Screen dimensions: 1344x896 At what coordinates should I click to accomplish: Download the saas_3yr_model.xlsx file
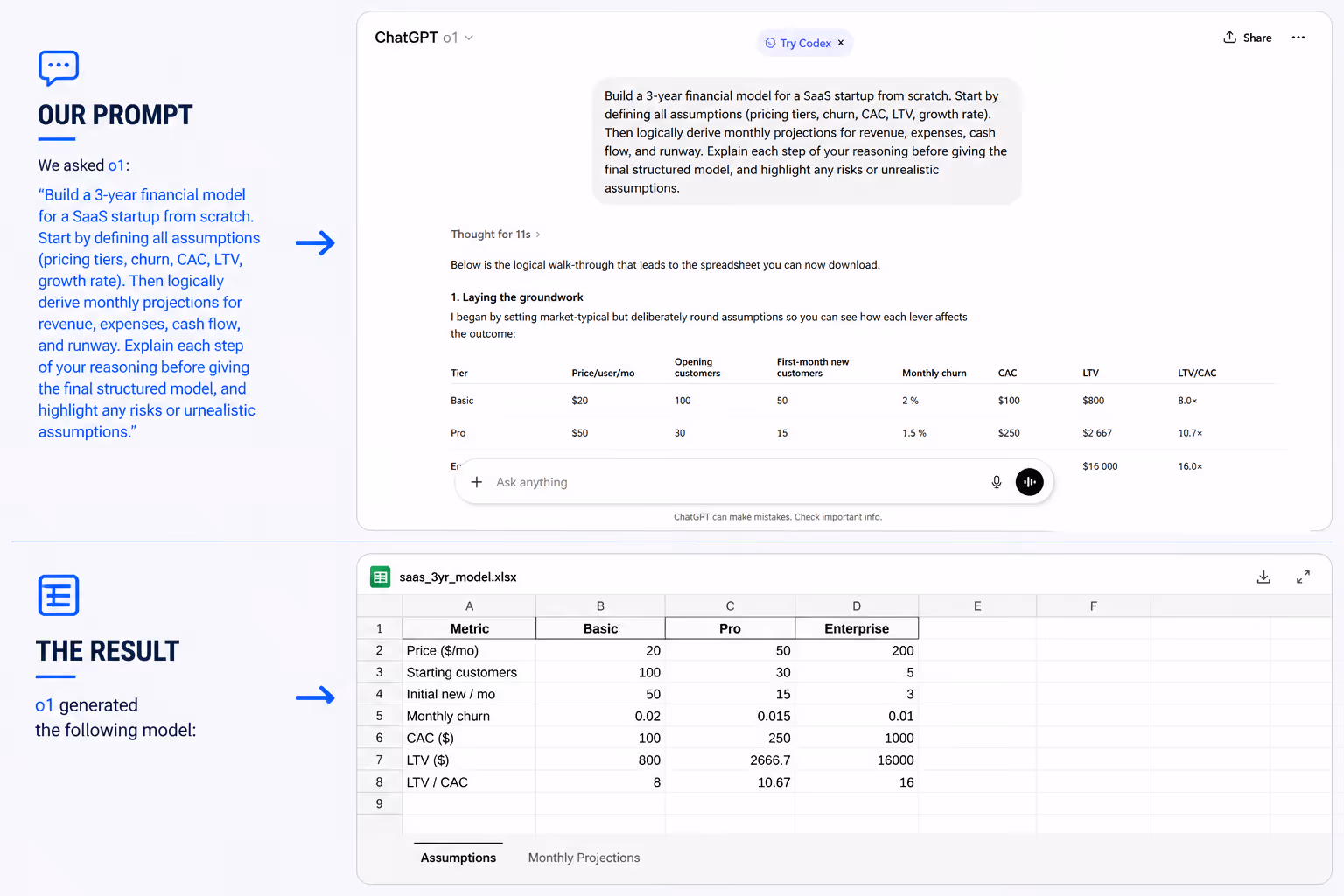pyautogui.click(x=1263, y=577)
